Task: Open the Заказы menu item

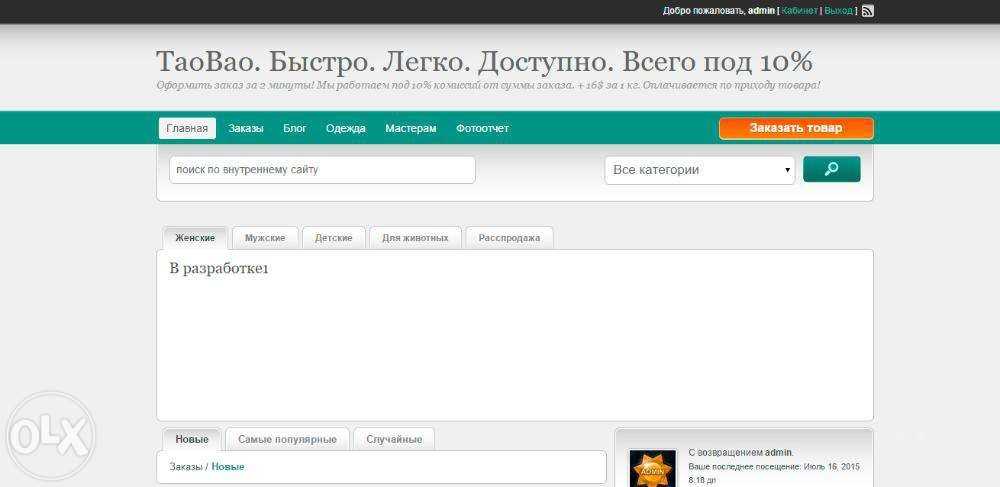Action: coord(246,128)
